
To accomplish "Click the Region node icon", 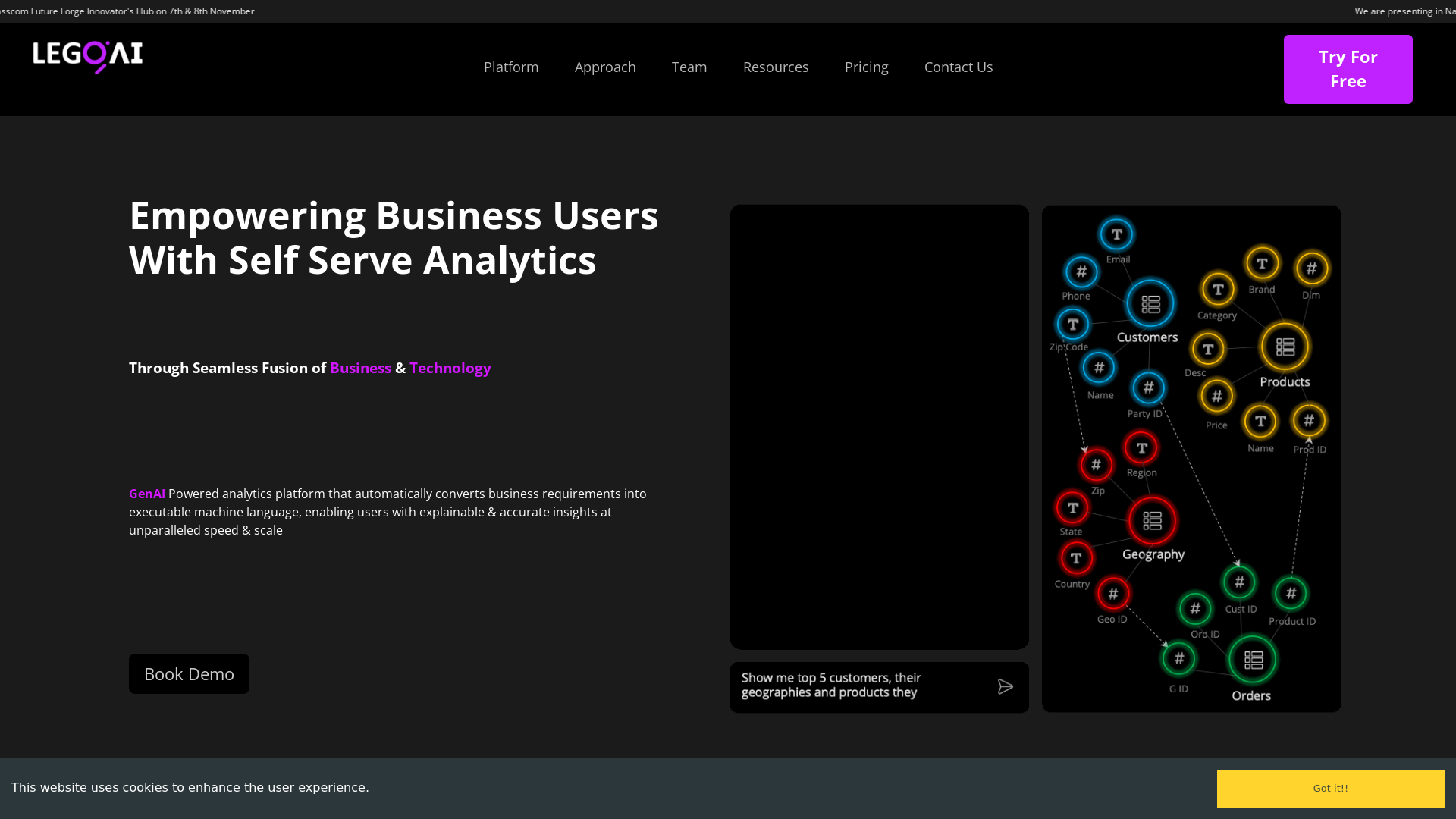I will click(1141, 448).
